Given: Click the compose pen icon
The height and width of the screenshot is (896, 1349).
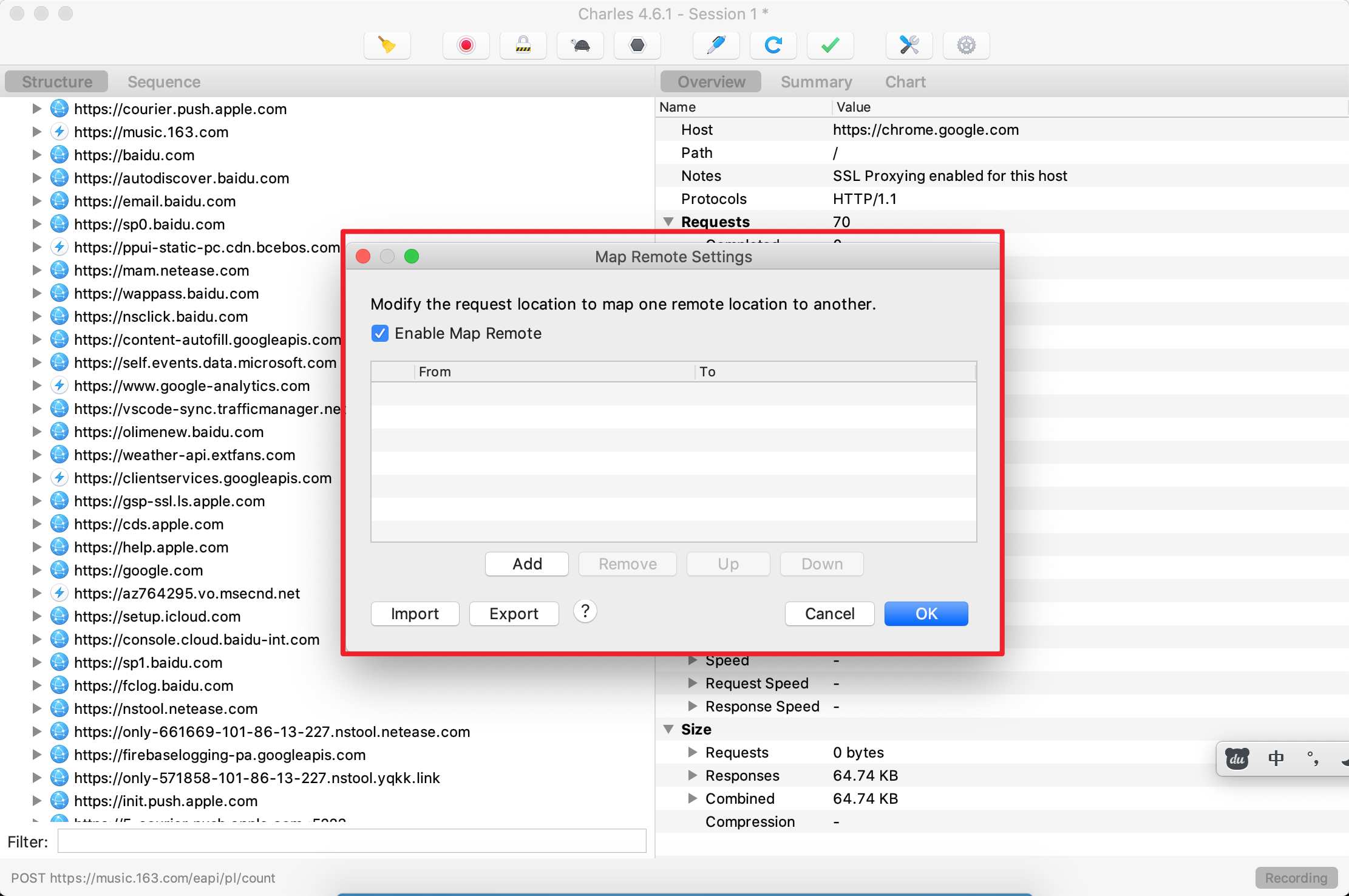Looking at the screenshot, I should click(x=716, y=46).
